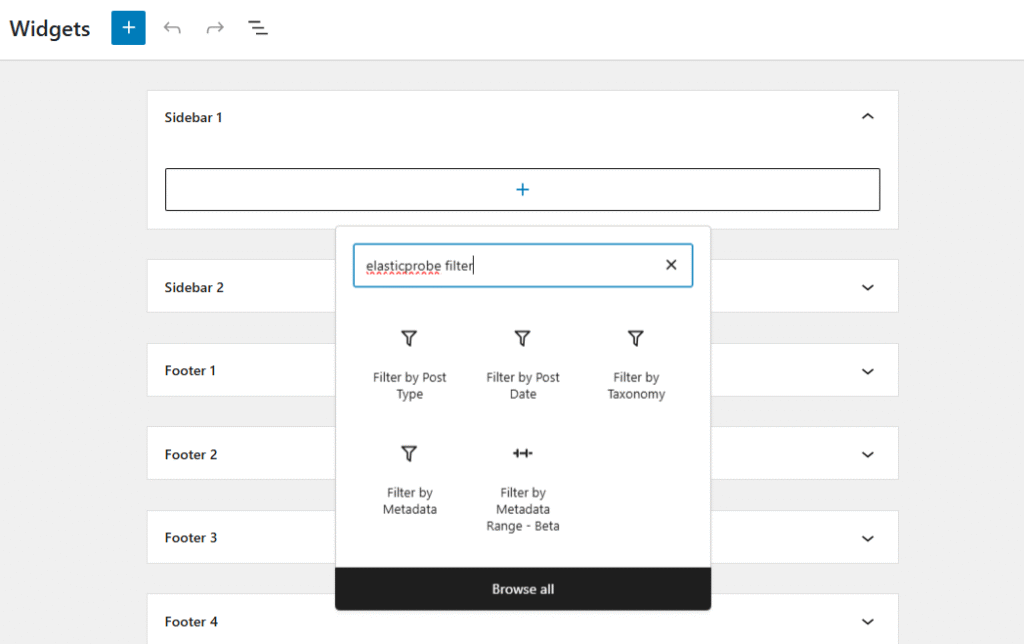Viewport: 1024px width, 644px height.
Task: Expand the Footer 2 section
Action: [x=868, y=453]
